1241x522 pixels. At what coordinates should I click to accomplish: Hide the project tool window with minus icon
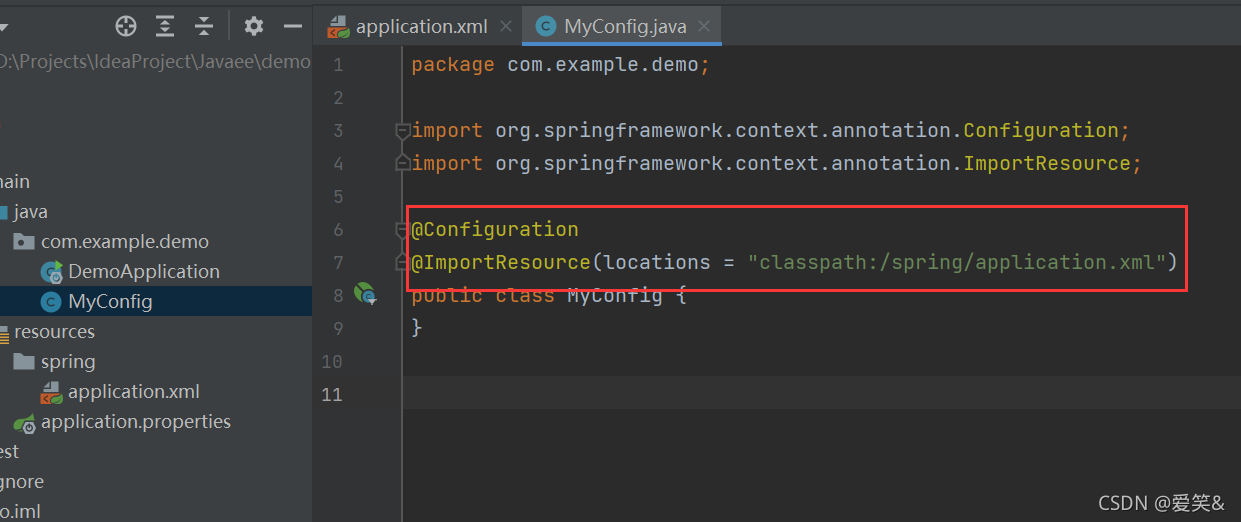click(292, 26)
